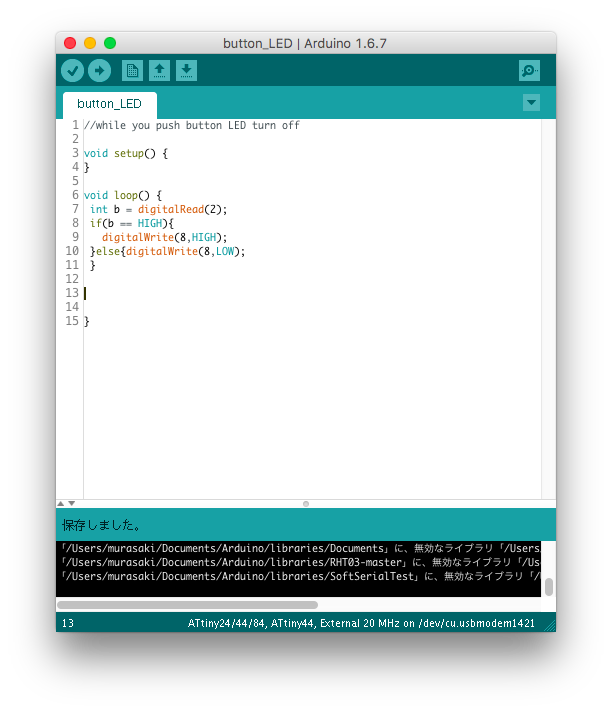
Task: Click 'void loop() {' on line 6
Action: pyautogui.click(x=123, y=195)
